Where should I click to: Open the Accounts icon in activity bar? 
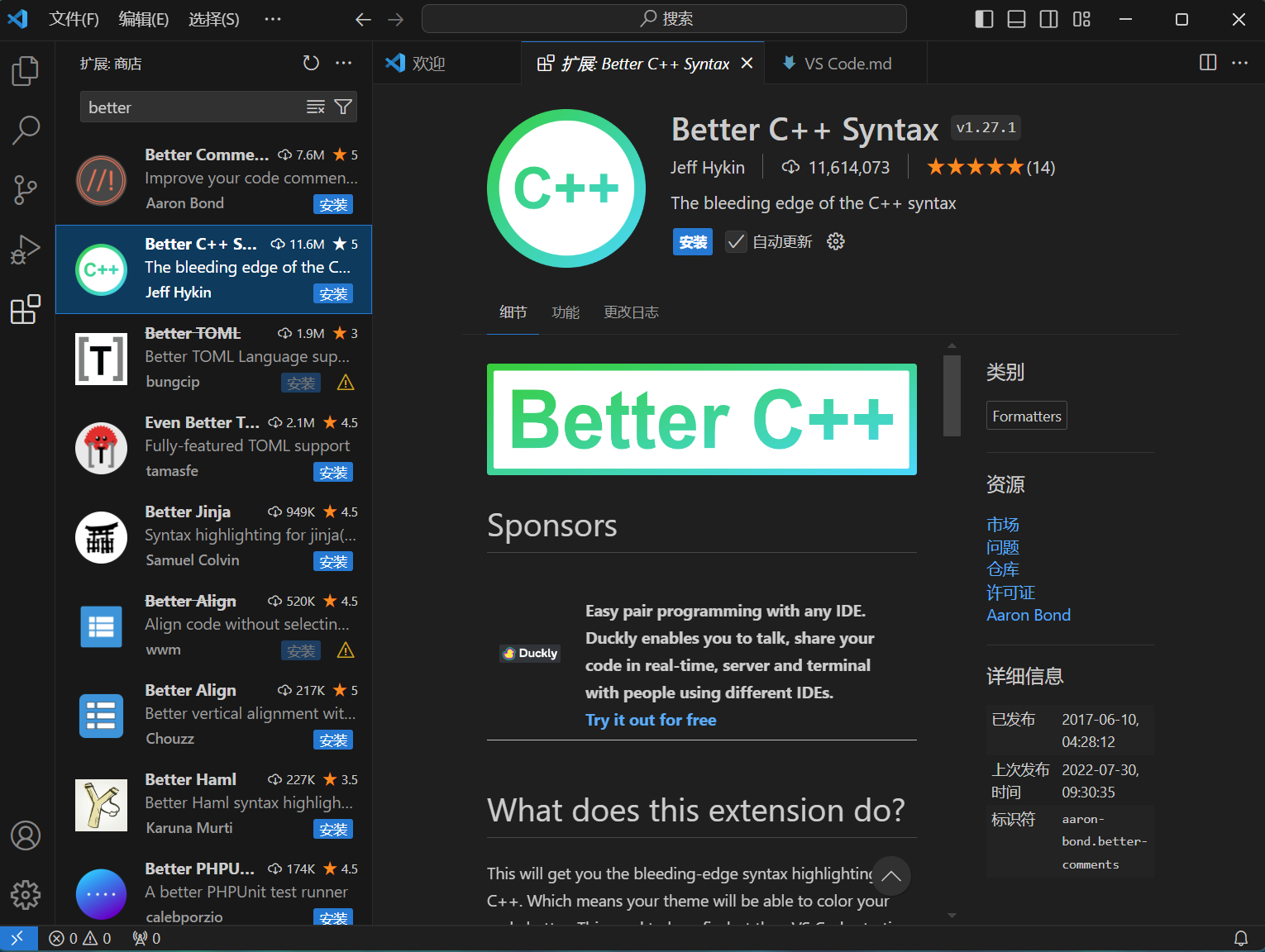point(26,835)
